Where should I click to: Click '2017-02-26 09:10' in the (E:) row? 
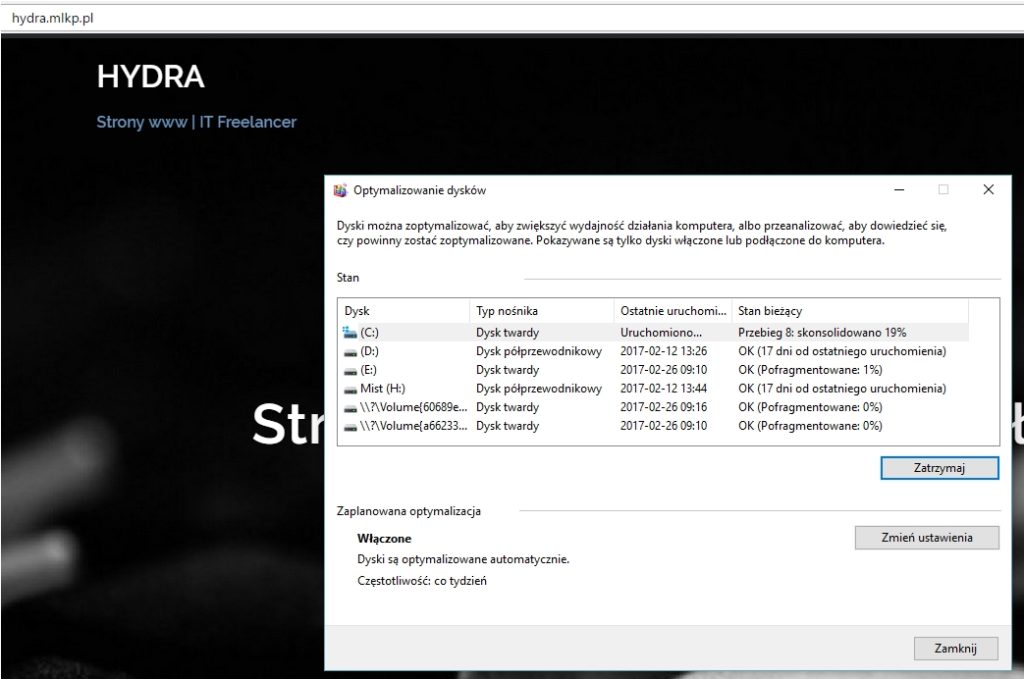click(x=664, y=370)
